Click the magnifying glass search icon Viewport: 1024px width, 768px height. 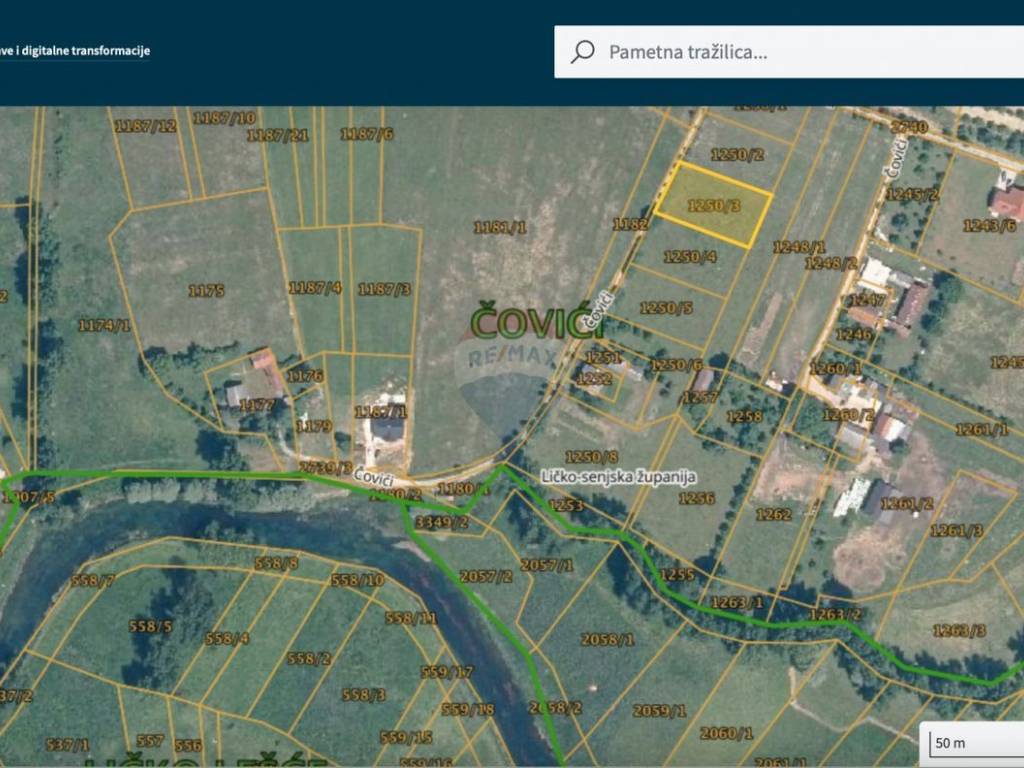(583, 52)
